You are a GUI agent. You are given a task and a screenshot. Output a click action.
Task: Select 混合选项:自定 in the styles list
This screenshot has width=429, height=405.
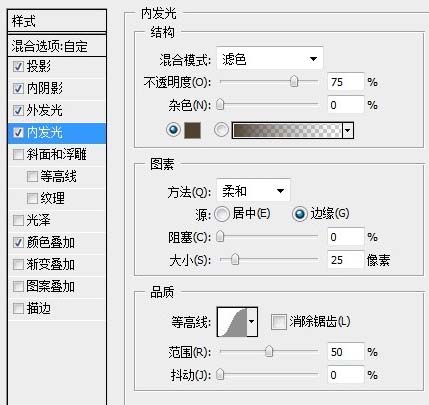coord(57,46)
